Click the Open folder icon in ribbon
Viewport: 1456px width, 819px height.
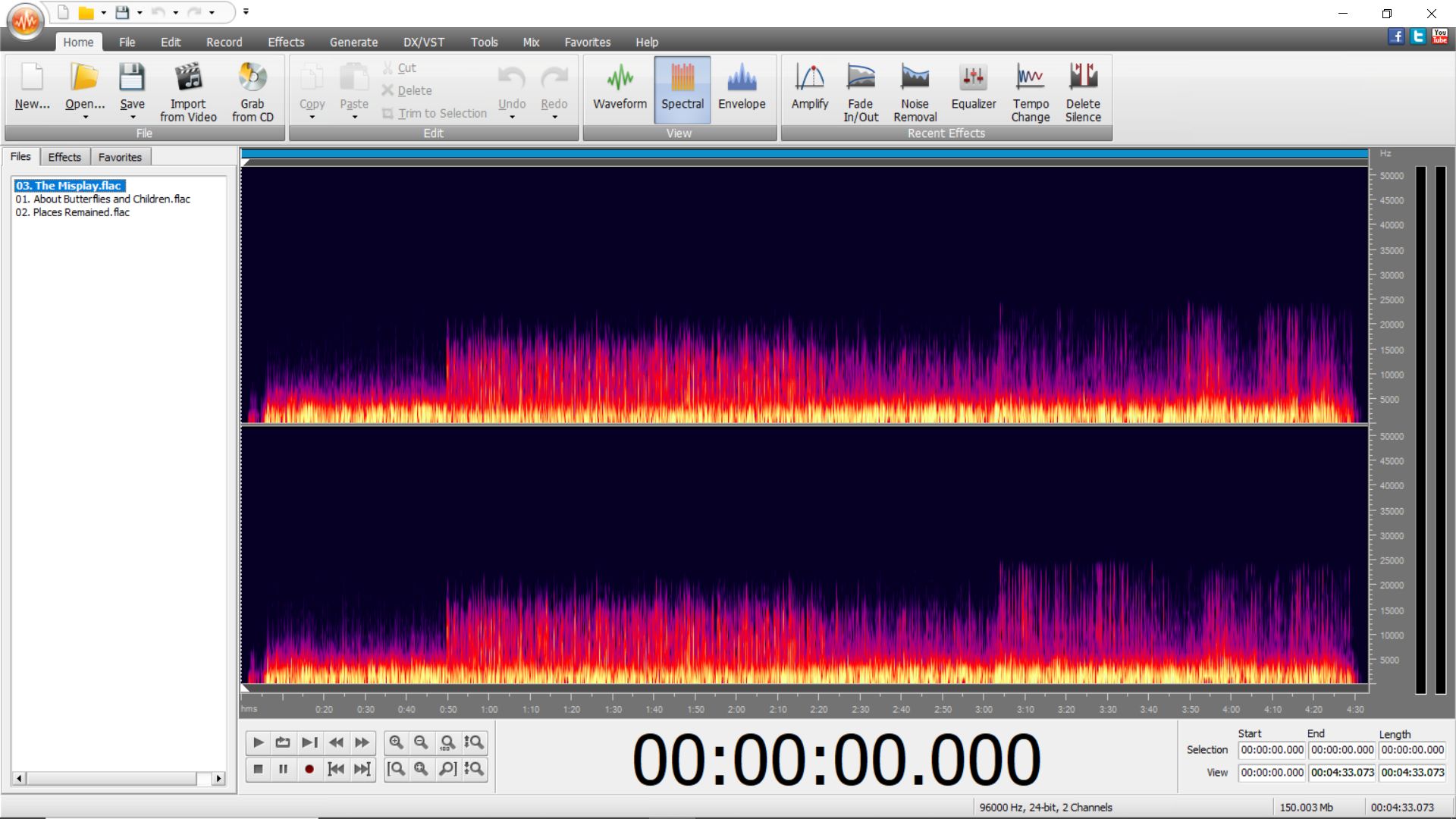(85, 77)
